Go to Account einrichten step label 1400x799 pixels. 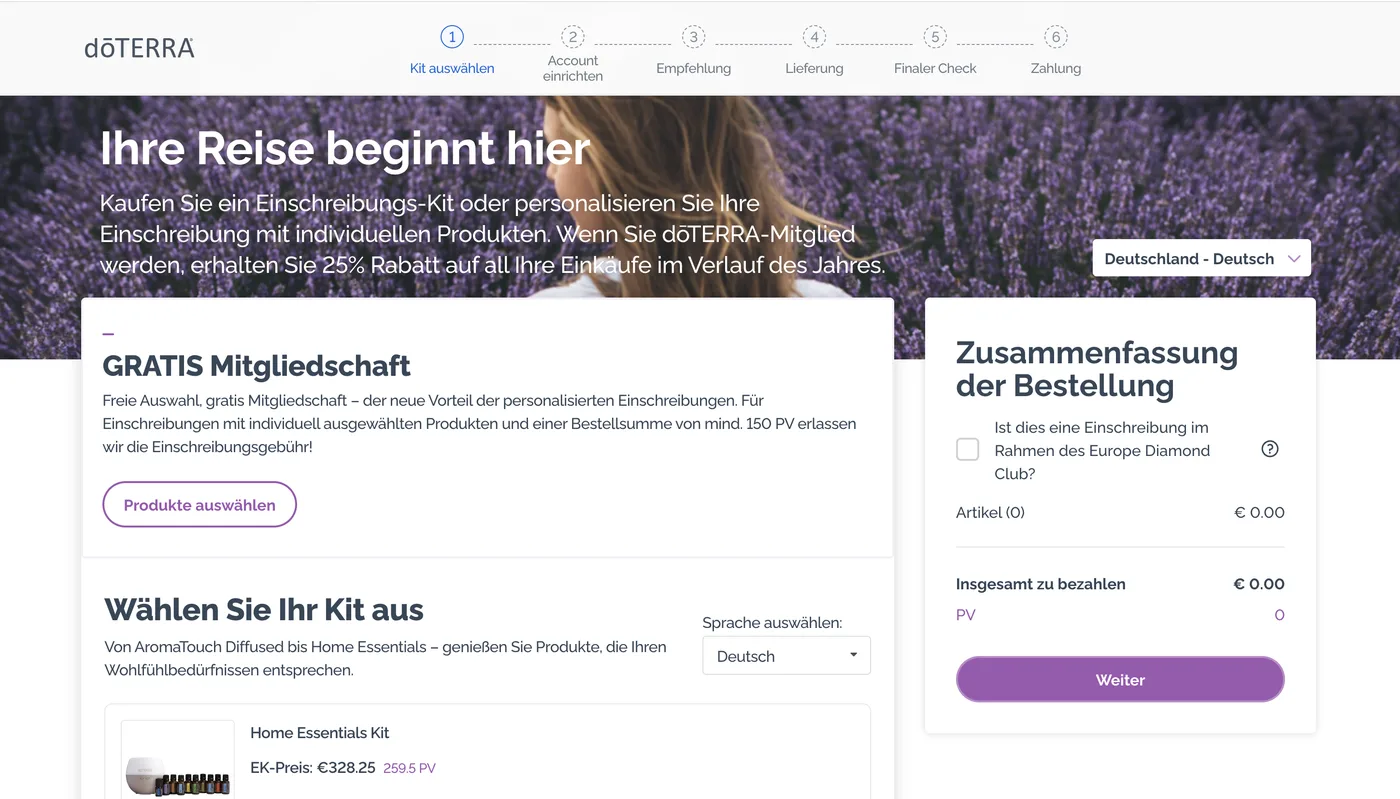(x=573, y=68)
